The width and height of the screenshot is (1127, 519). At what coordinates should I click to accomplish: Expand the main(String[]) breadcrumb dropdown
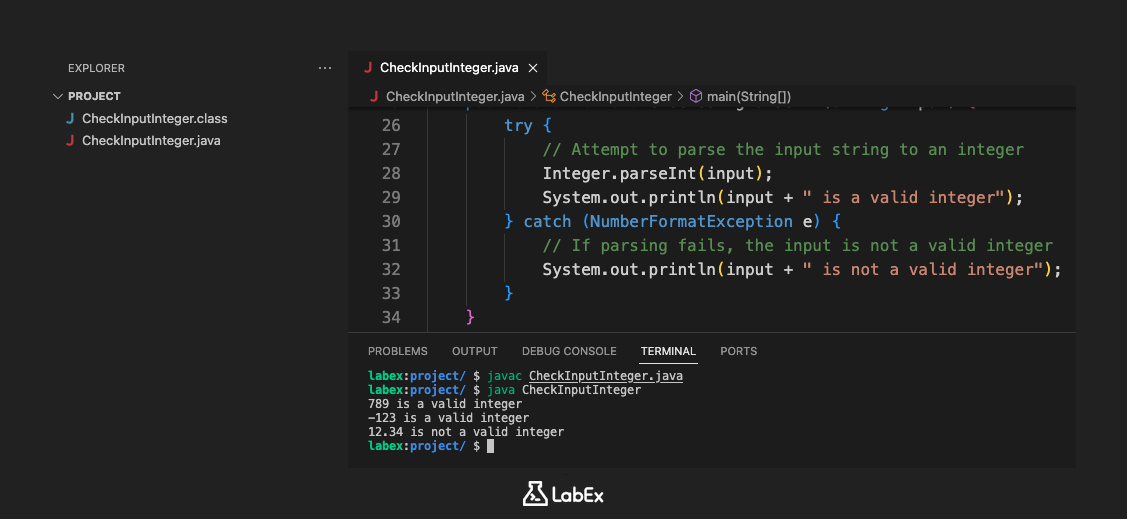(x=748, y=97)
